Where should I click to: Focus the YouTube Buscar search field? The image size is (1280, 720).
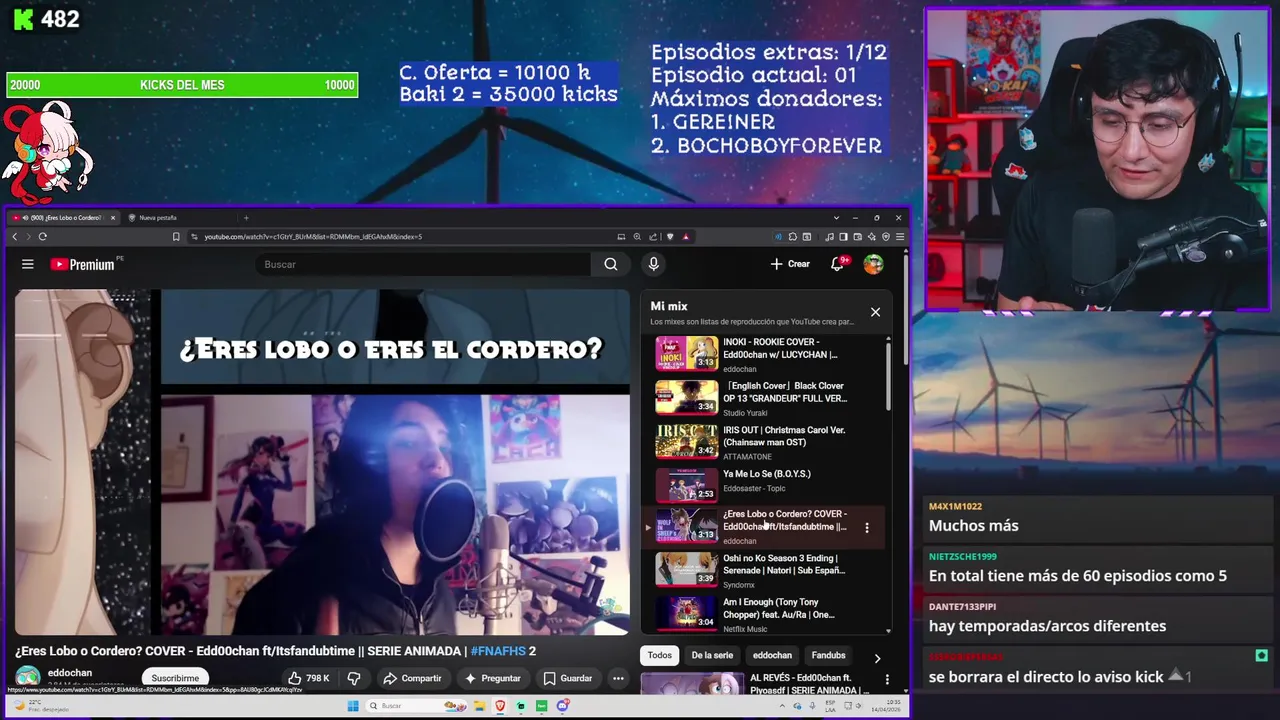(x=425, y=264)
